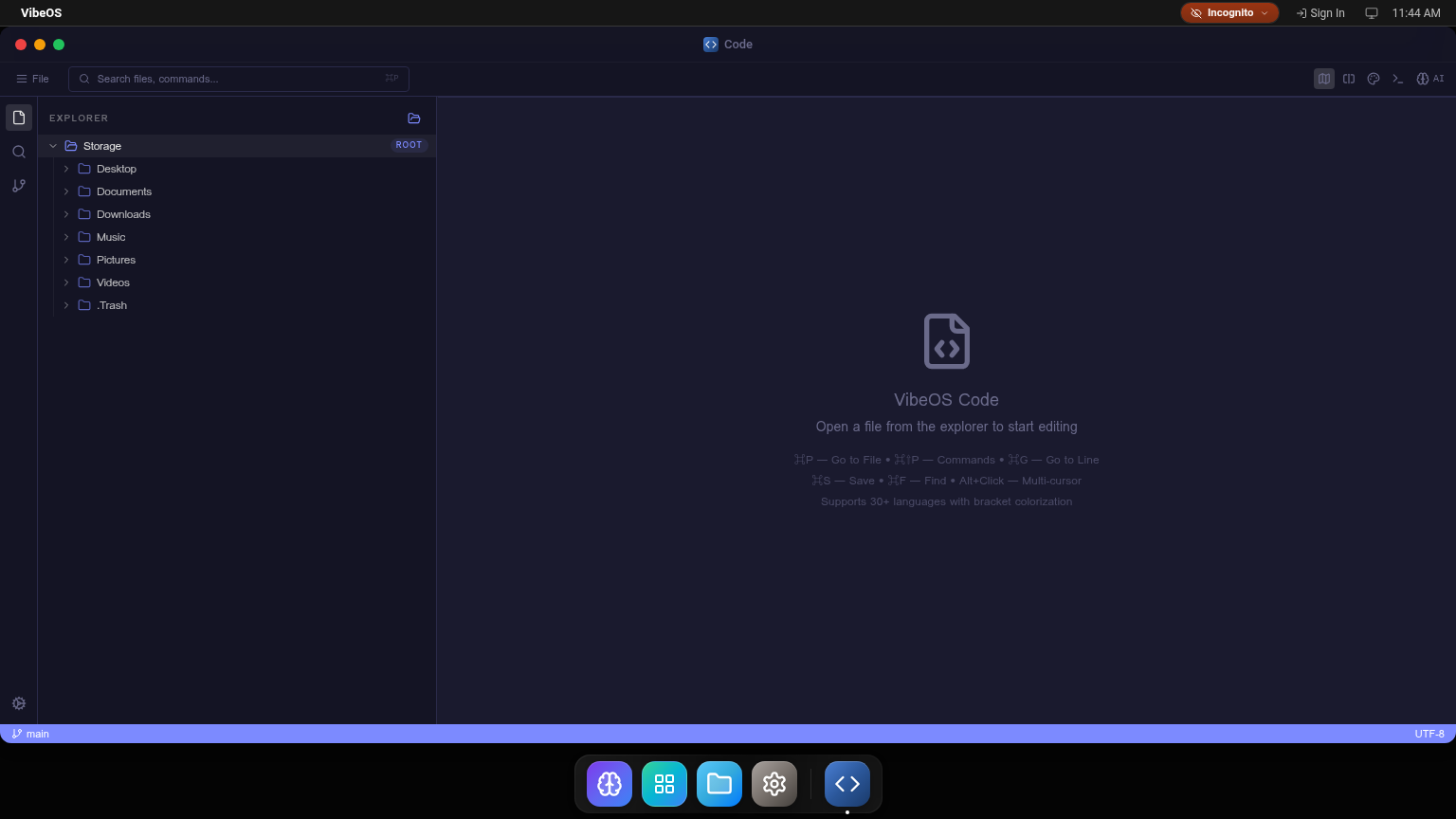Close the Code window with the red button
This screenshot has height=819, width=1456.
click(21, 45)
